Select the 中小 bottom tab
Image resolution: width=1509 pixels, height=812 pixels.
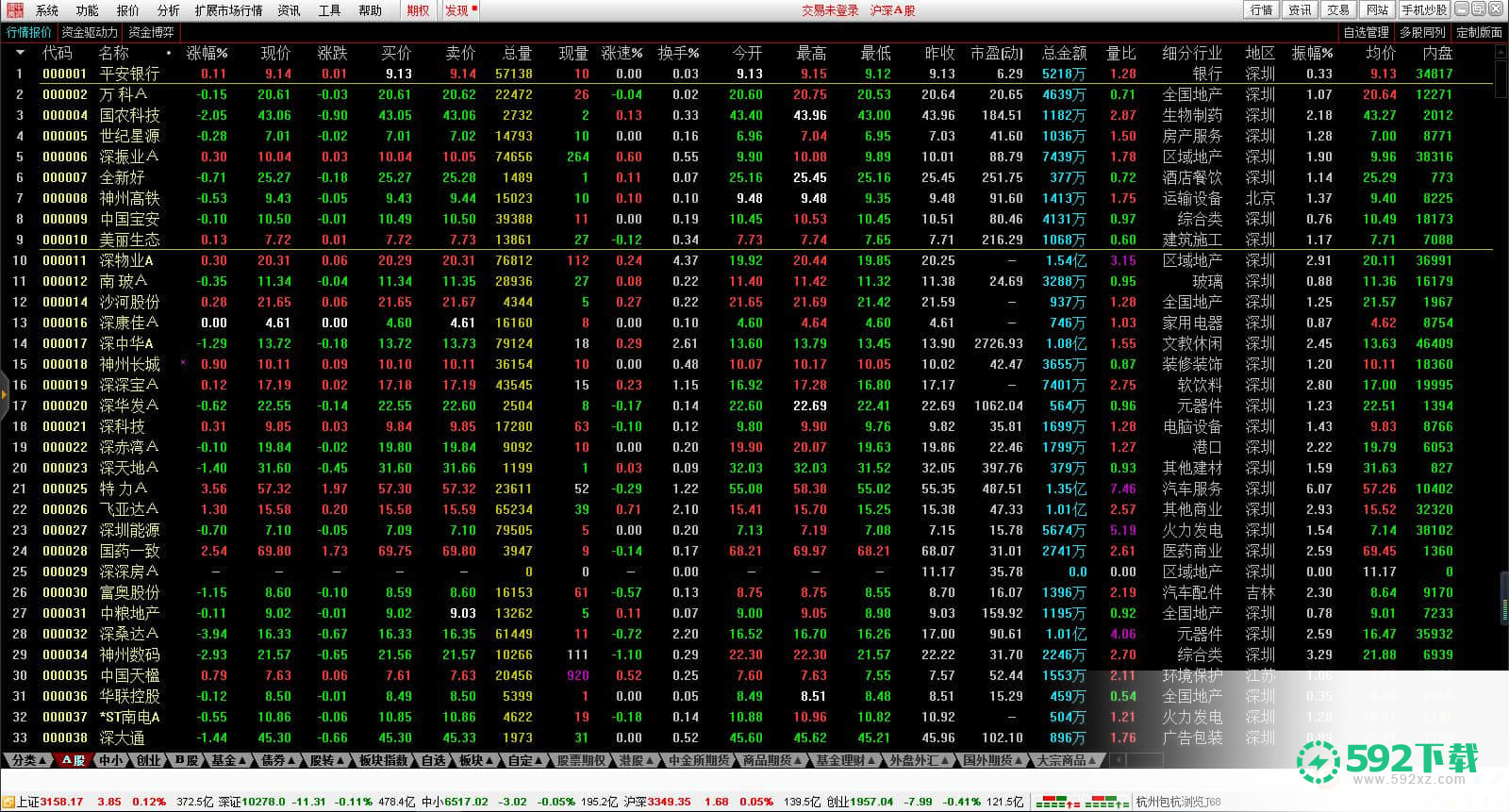pyautogui.click(x=111, y=760)
